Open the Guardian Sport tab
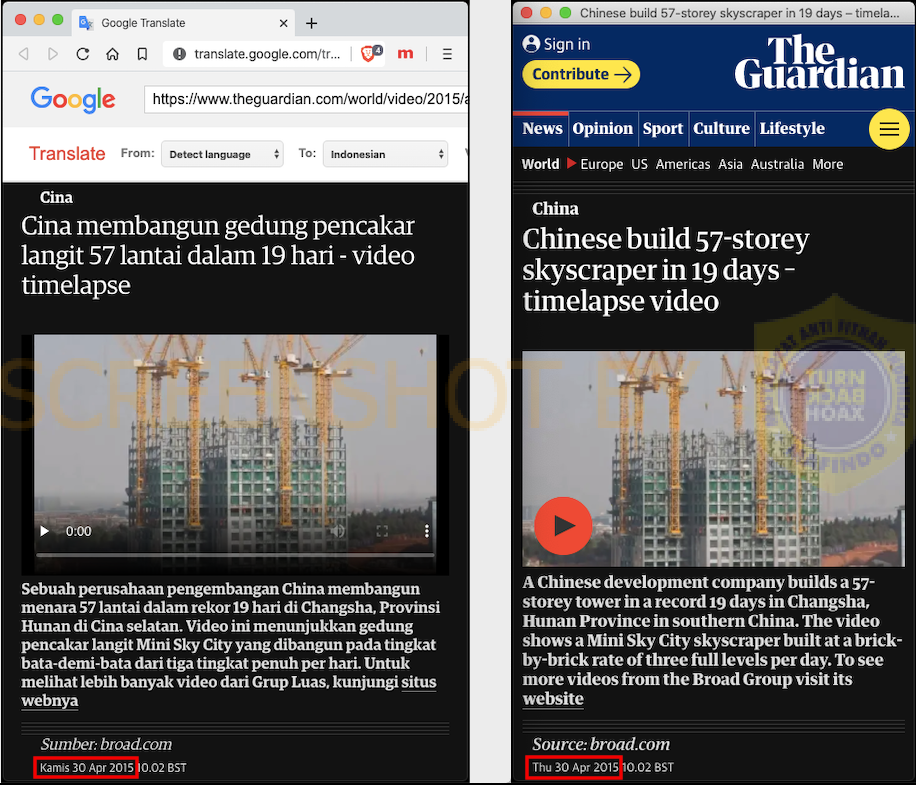Image resolution: width=916 pixels, height=785 pixels. (x=662, y=128)
